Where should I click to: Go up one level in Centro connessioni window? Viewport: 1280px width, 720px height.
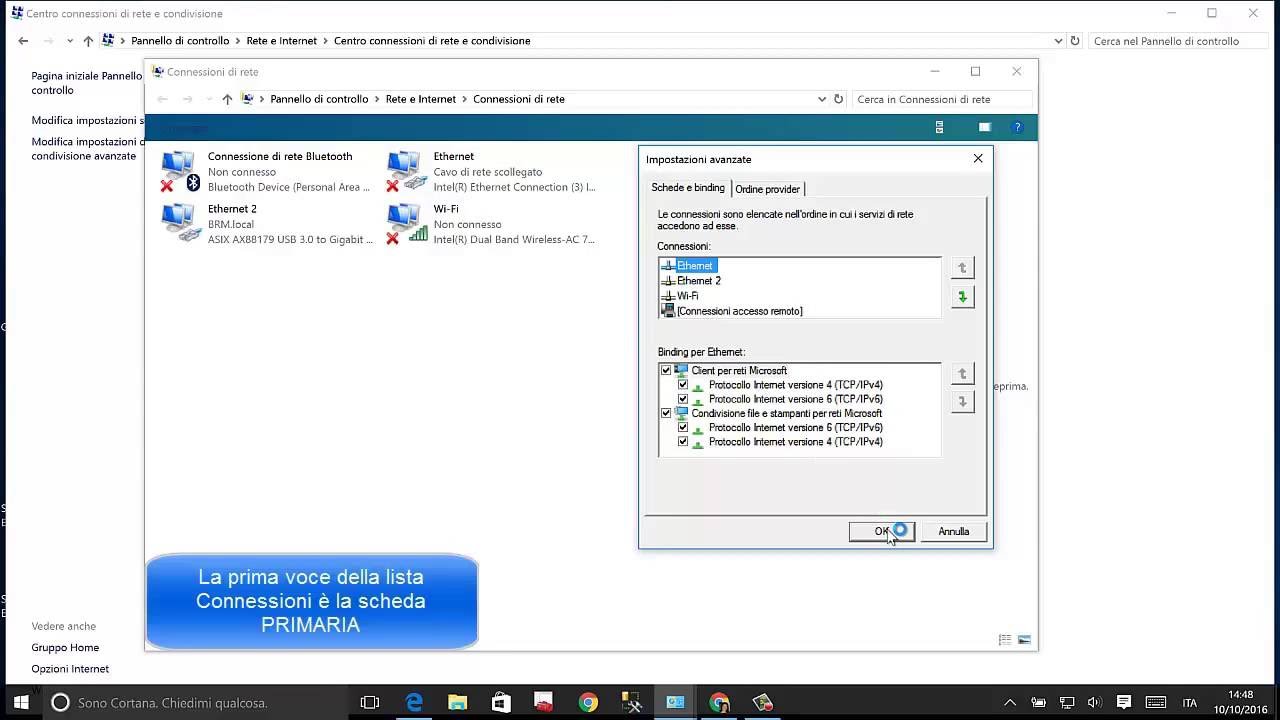88,41
